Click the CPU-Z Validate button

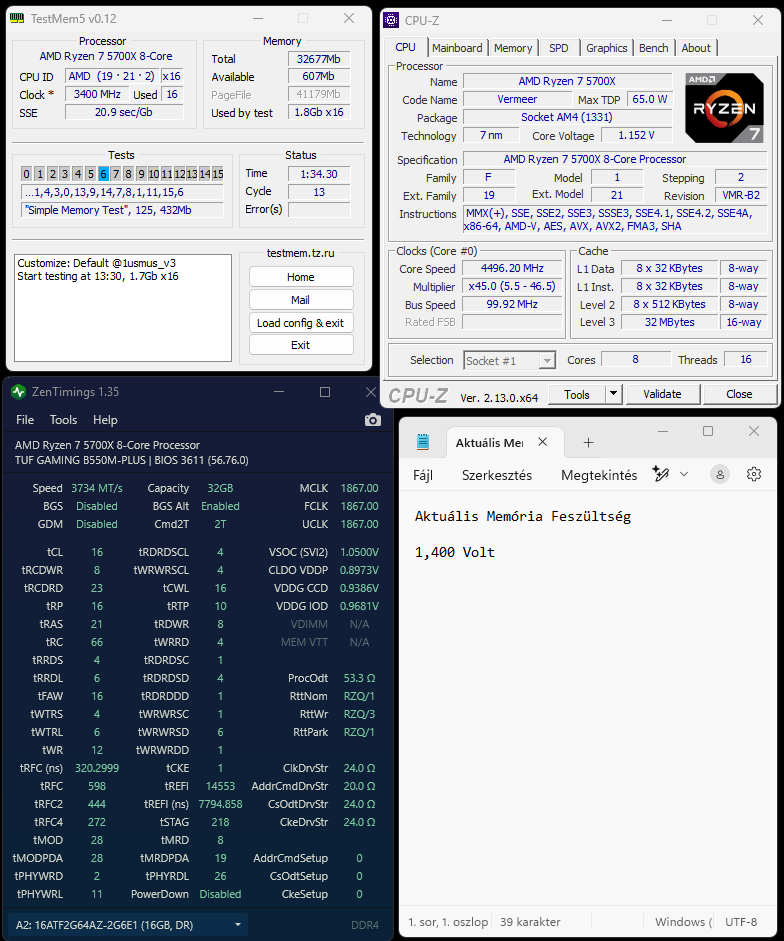click(662, 394)
